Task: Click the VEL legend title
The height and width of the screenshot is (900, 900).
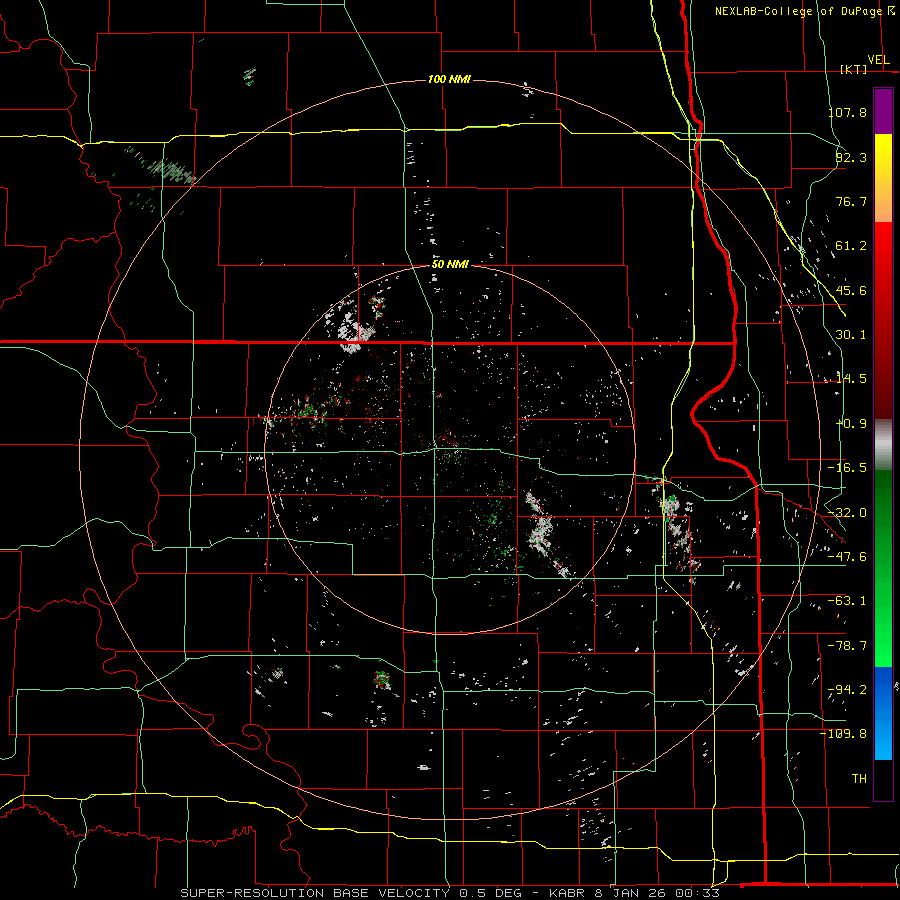Action: (878, 60)
